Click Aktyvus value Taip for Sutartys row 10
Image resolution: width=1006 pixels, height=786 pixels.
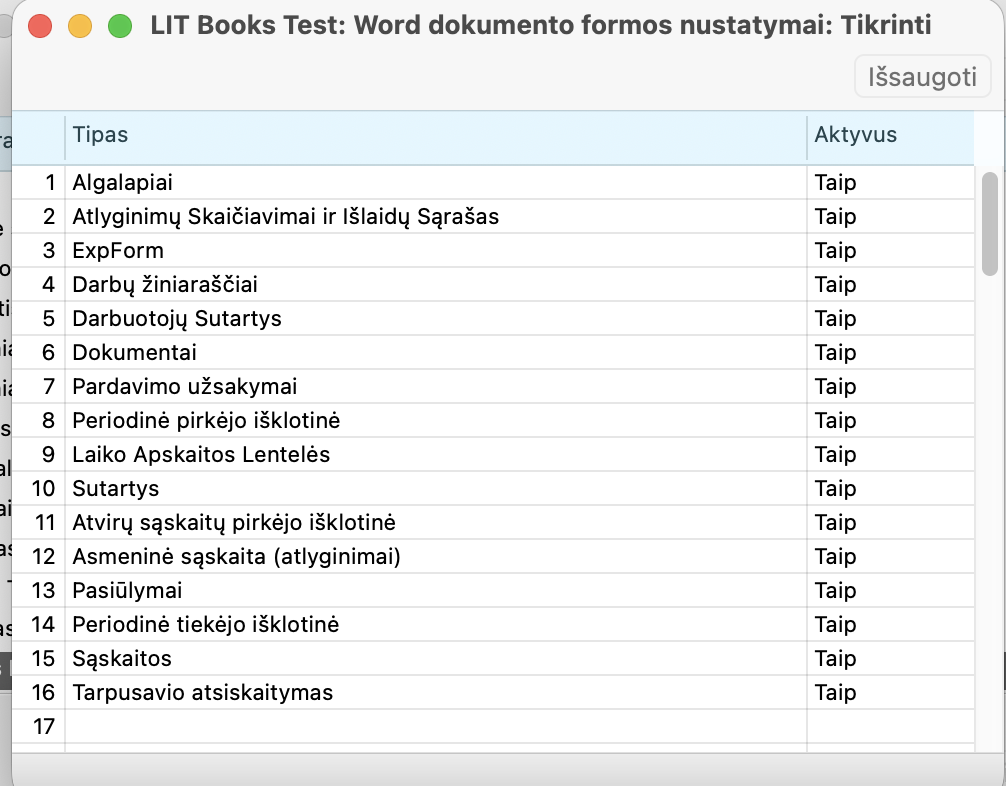(891, 489)
